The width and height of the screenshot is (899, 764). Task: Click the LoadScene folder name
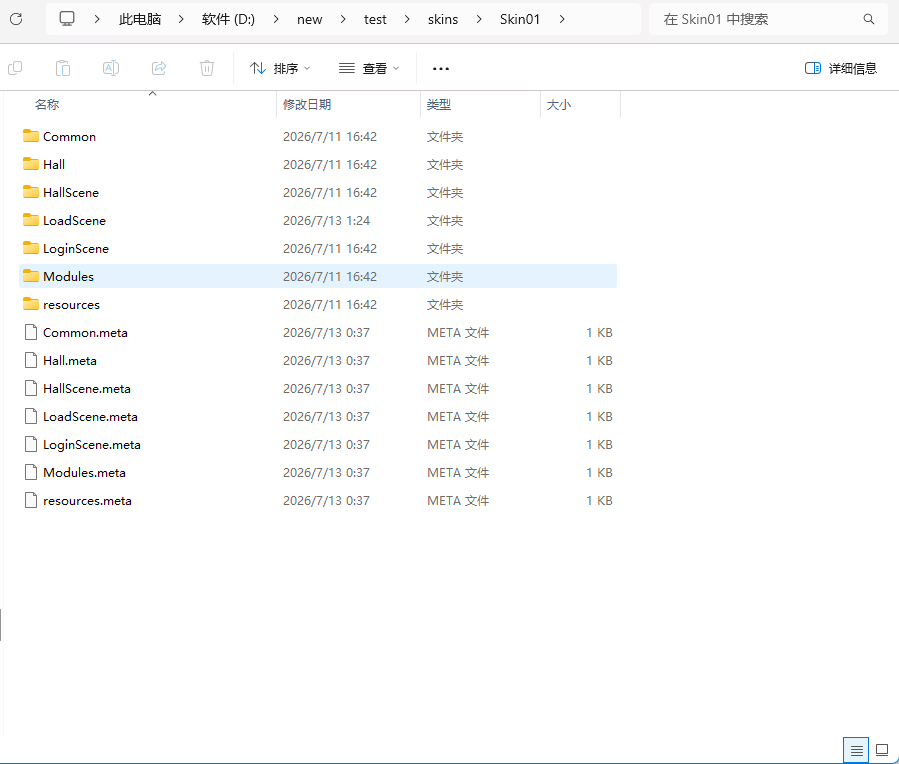point(75,221)
